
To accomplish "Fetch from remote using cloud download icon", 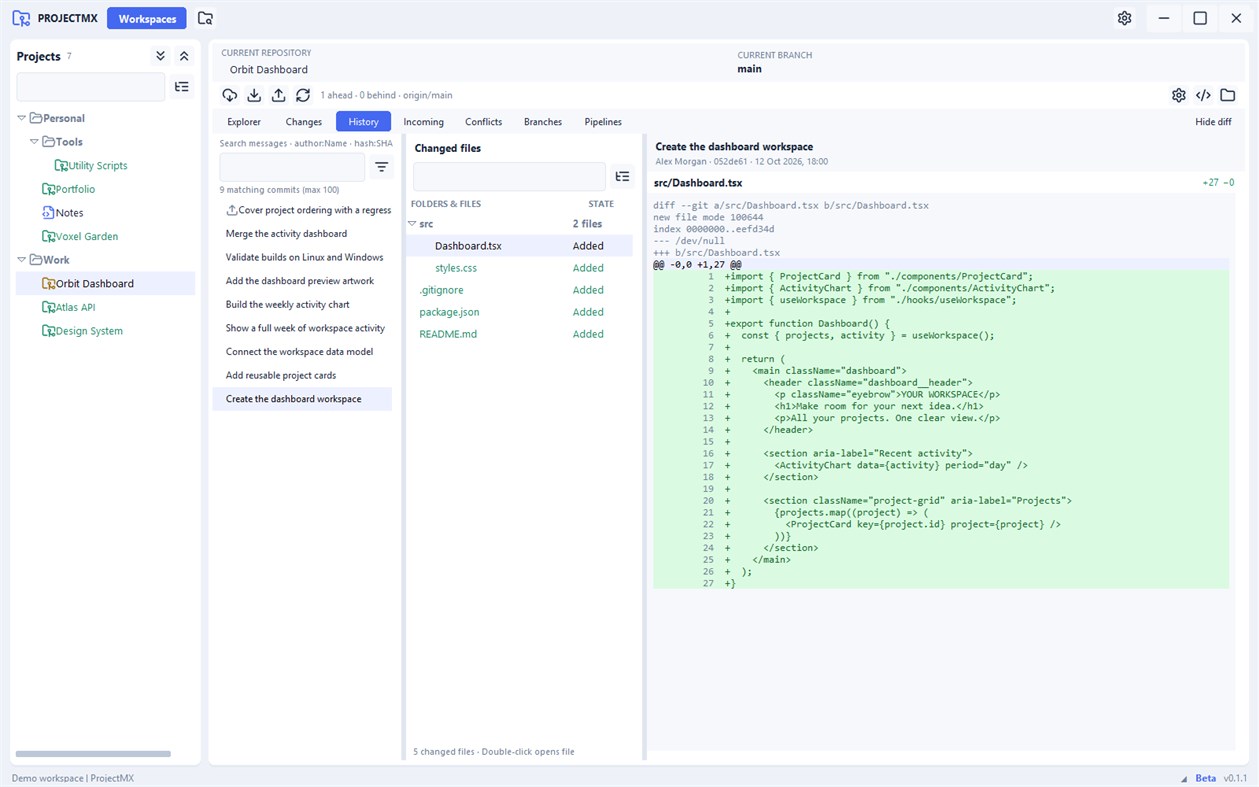I will [230, 95].
